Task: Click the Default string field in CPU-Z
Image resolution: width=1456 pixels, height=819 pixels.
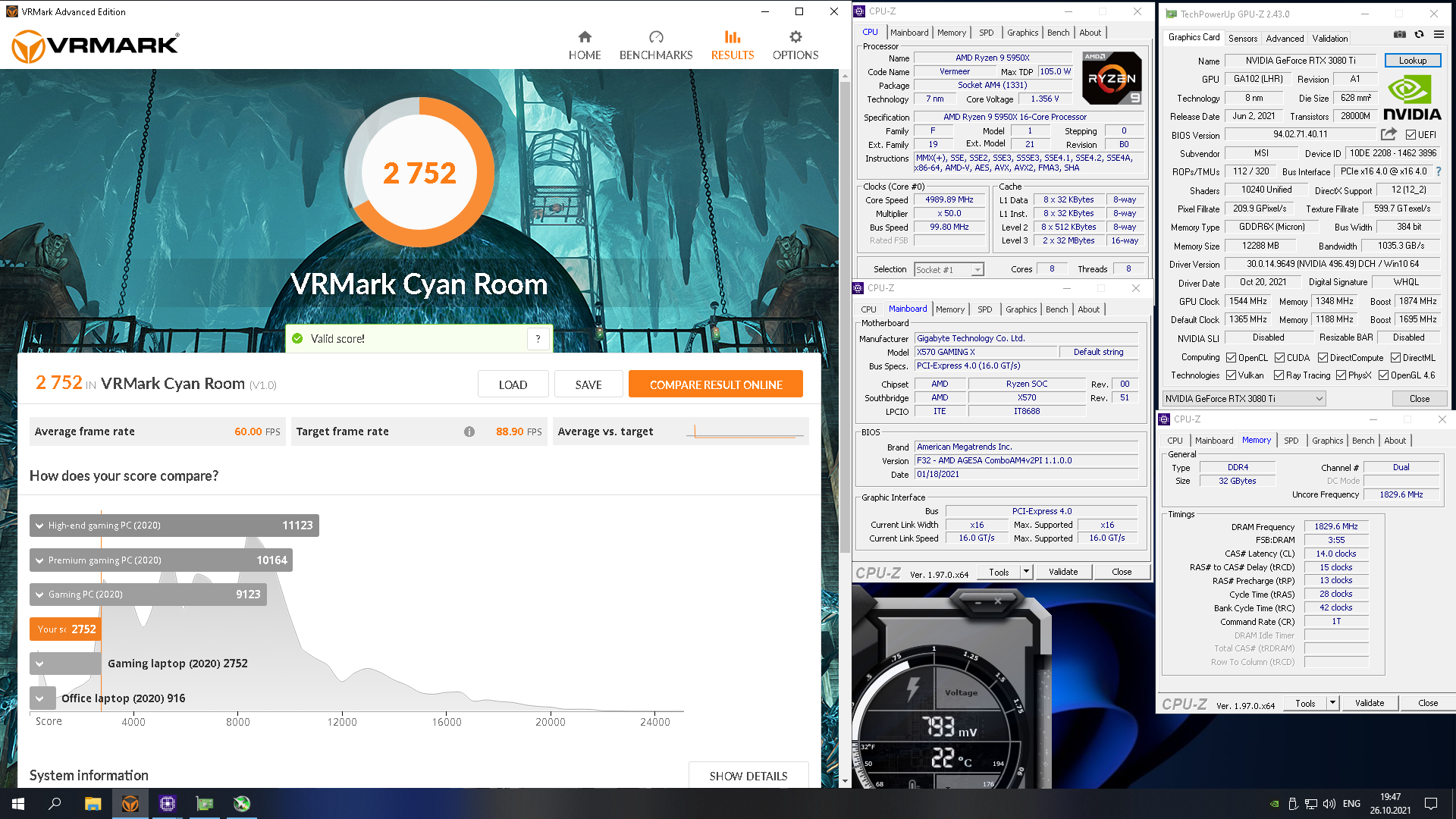Action: pos(1098,352)
